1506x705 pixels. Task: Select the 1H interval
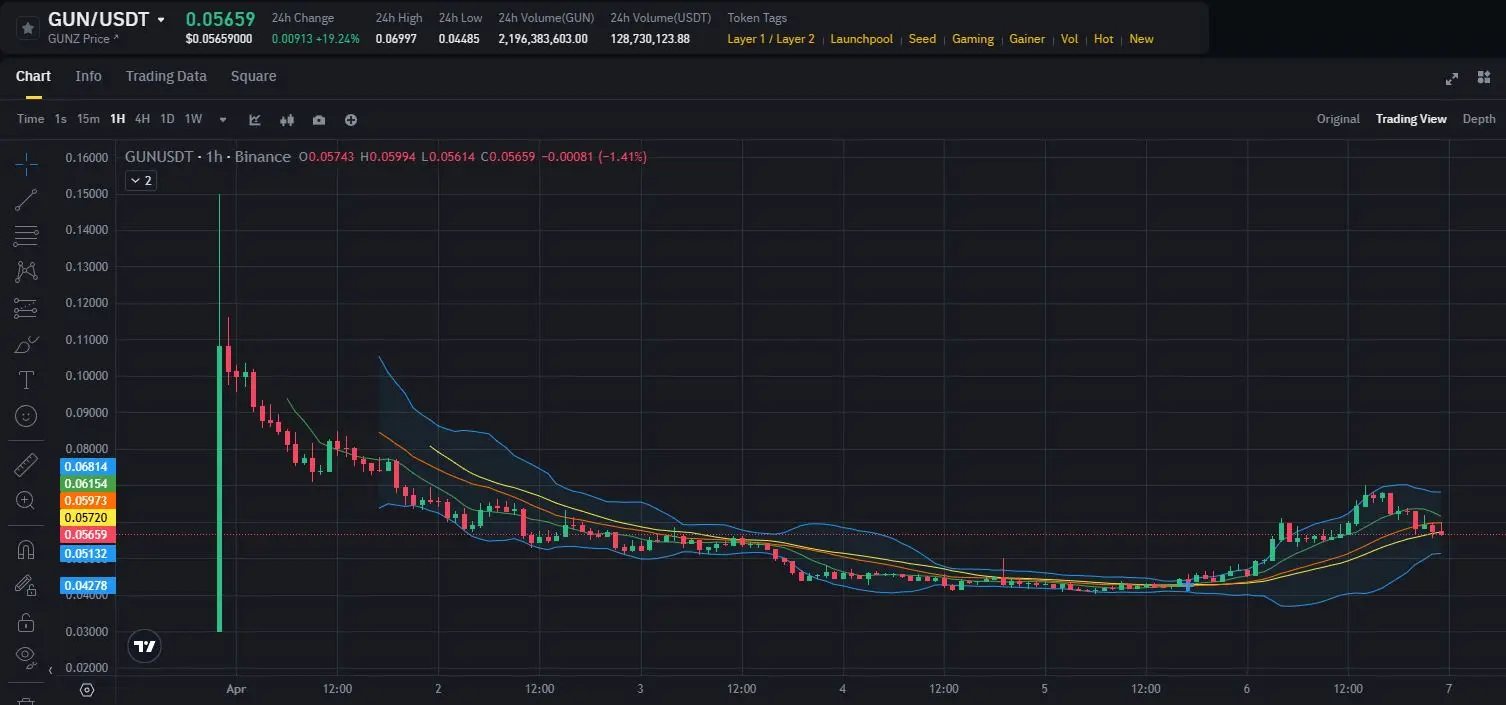(118, 119)
